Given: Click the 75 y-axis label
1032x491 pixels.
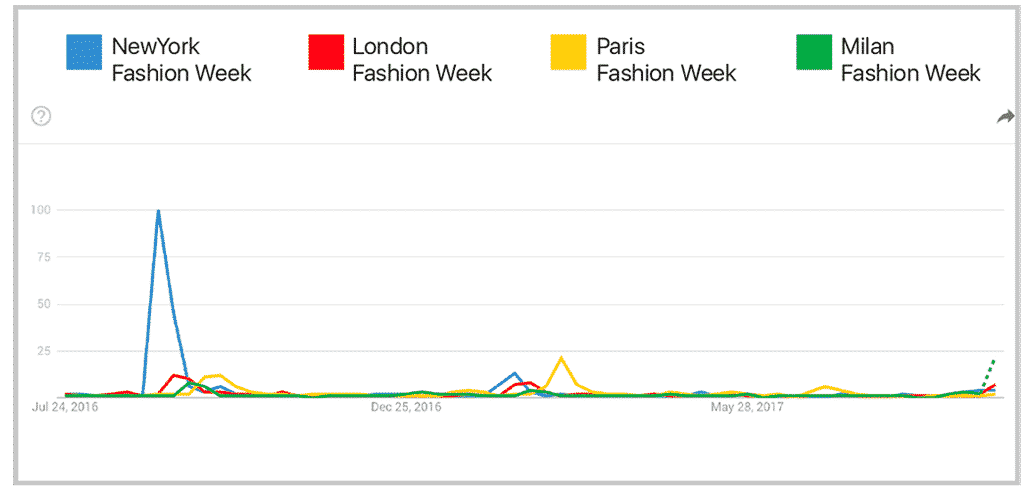Looking at the screenshot, I should 44,257.
